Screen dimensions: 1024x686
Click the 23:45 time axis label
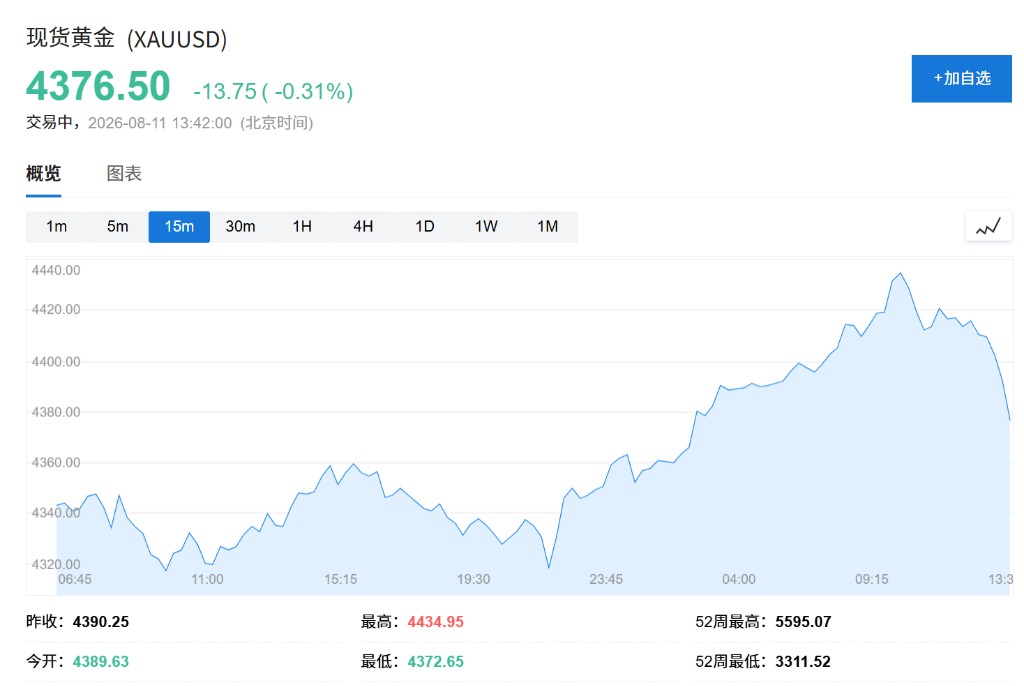pos(606,580)
